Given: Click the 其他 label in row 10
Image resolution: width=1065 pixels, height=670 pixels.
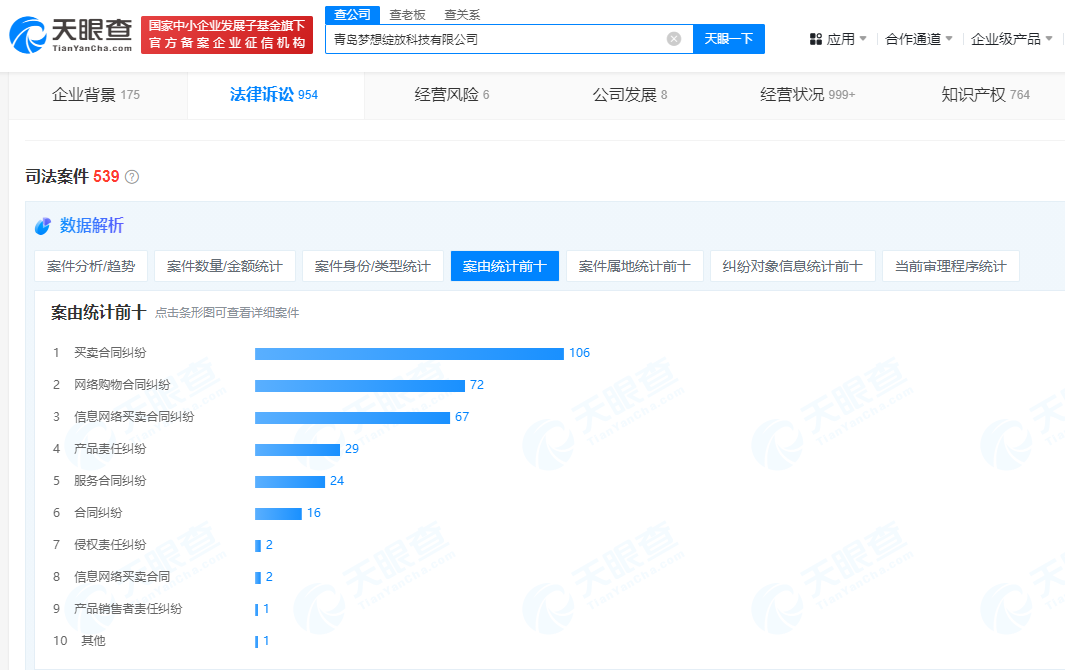Looking at the screenshot, I should click(94, 640).
